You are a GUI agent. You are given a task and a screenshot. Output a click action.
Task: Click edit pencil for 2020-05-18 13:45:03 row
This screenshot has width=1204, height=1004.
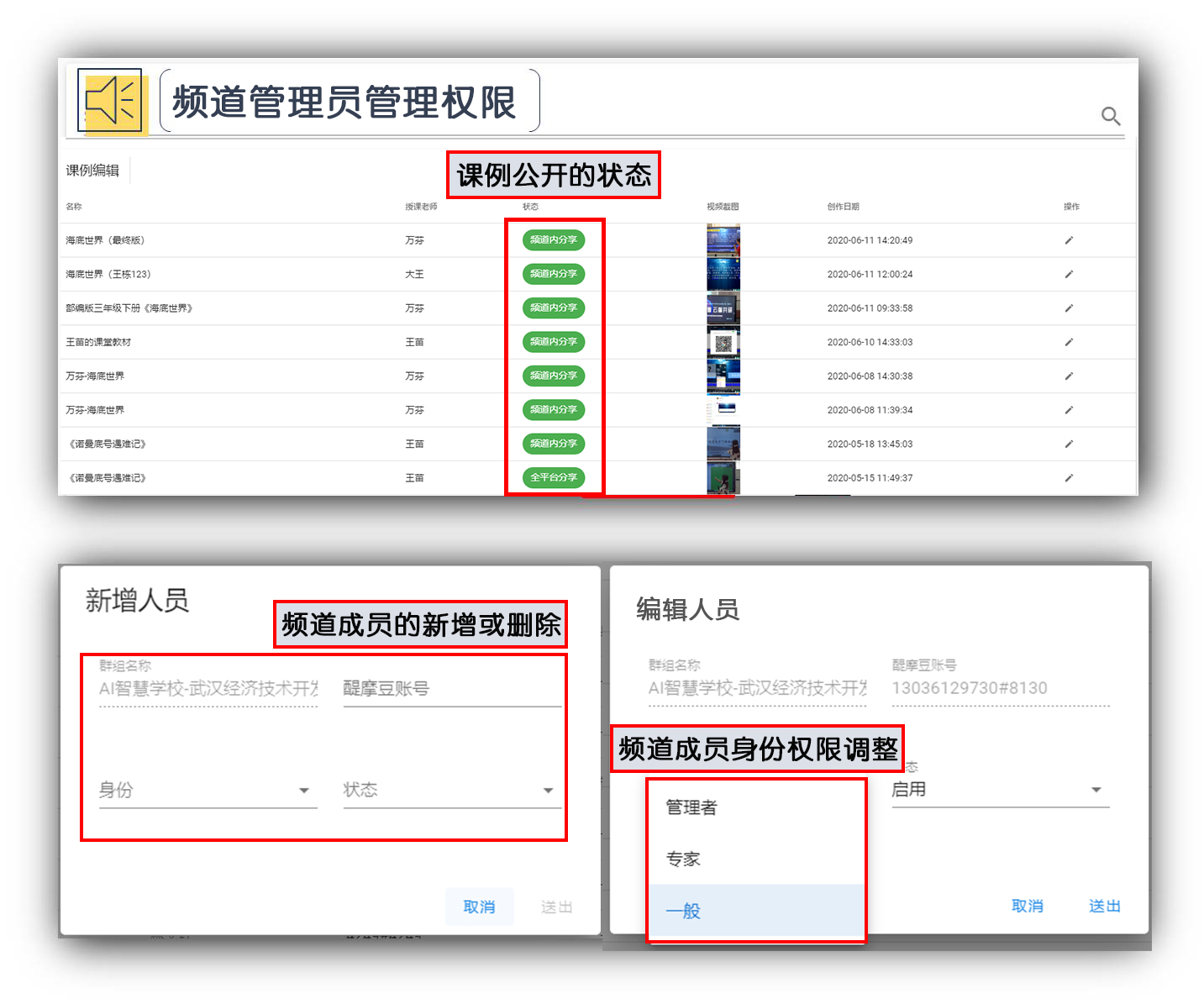click(x=1069, y=444)
